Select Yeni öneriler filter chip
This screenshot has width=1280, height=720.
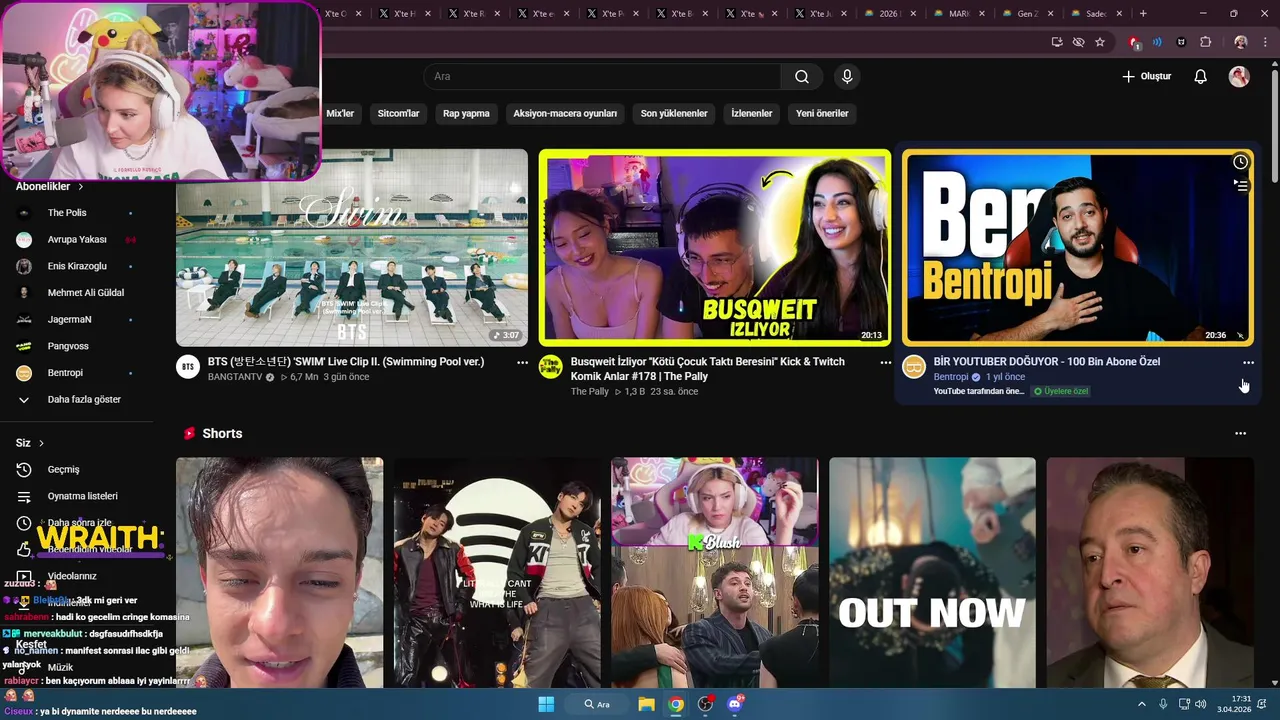click(x=822, y=114)
